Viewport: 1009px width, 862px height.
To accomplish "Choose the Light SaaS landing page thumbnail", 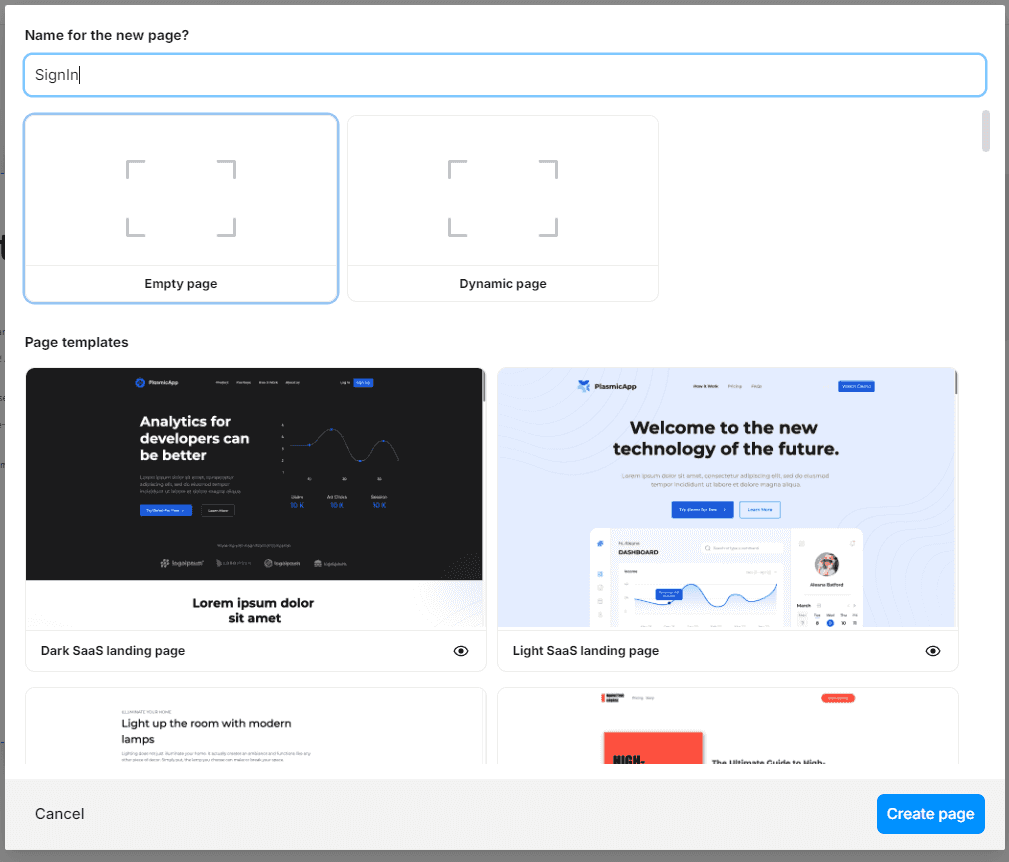I will (x=727, y=497).
